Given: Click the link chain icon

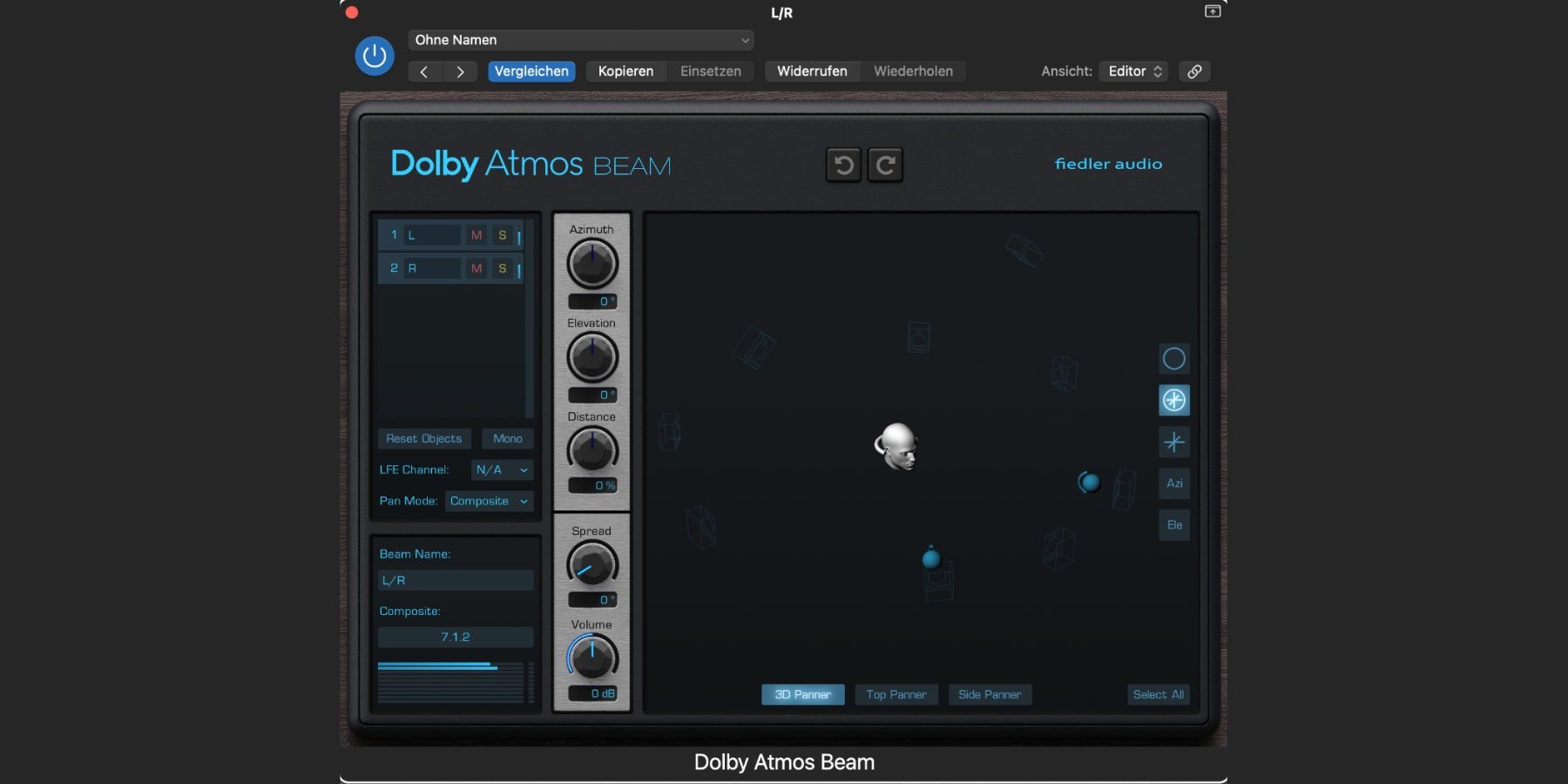Looking at the screenshot, I should click(x=1194, y=71).
